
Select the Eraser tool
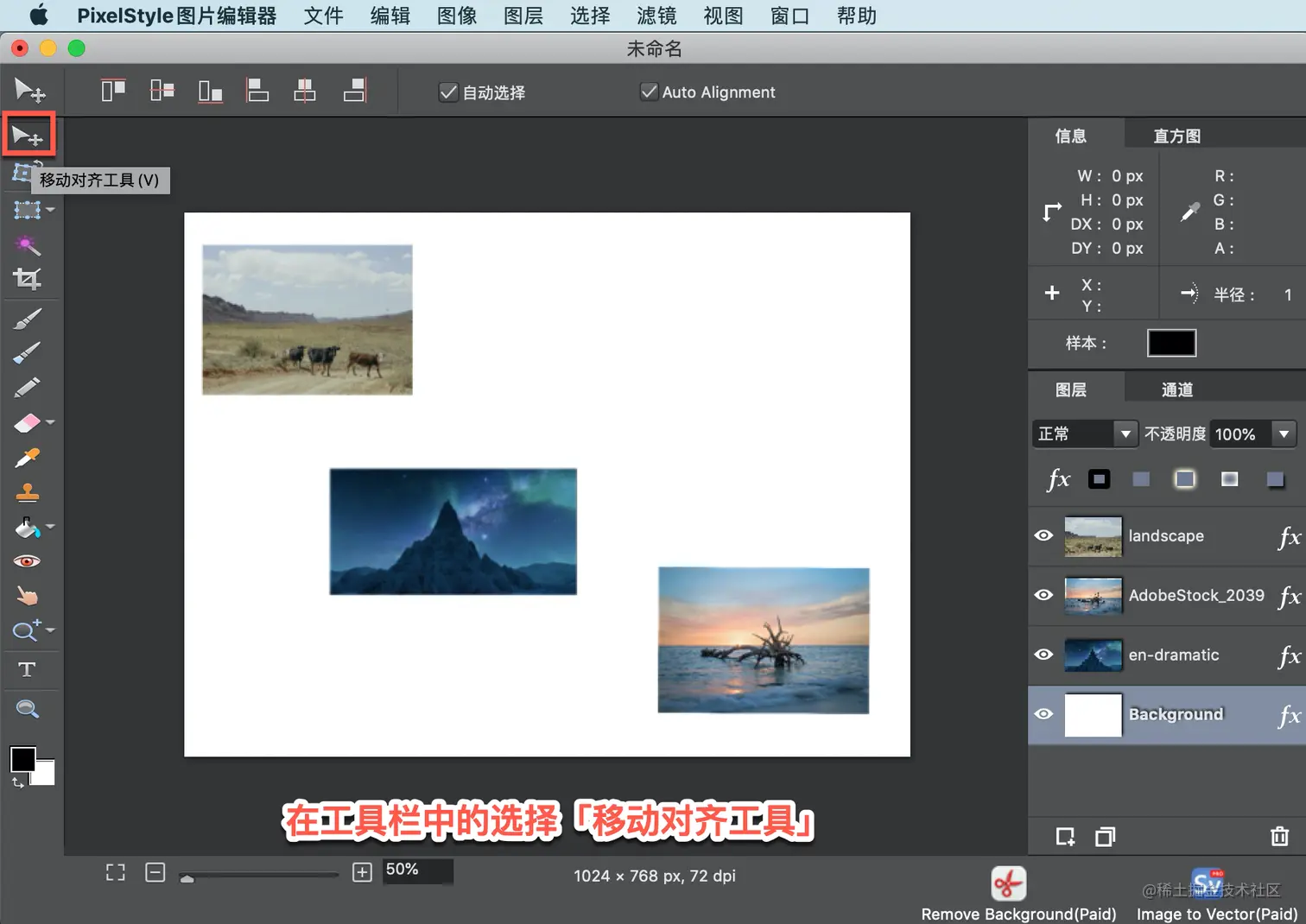click(27, 422)
